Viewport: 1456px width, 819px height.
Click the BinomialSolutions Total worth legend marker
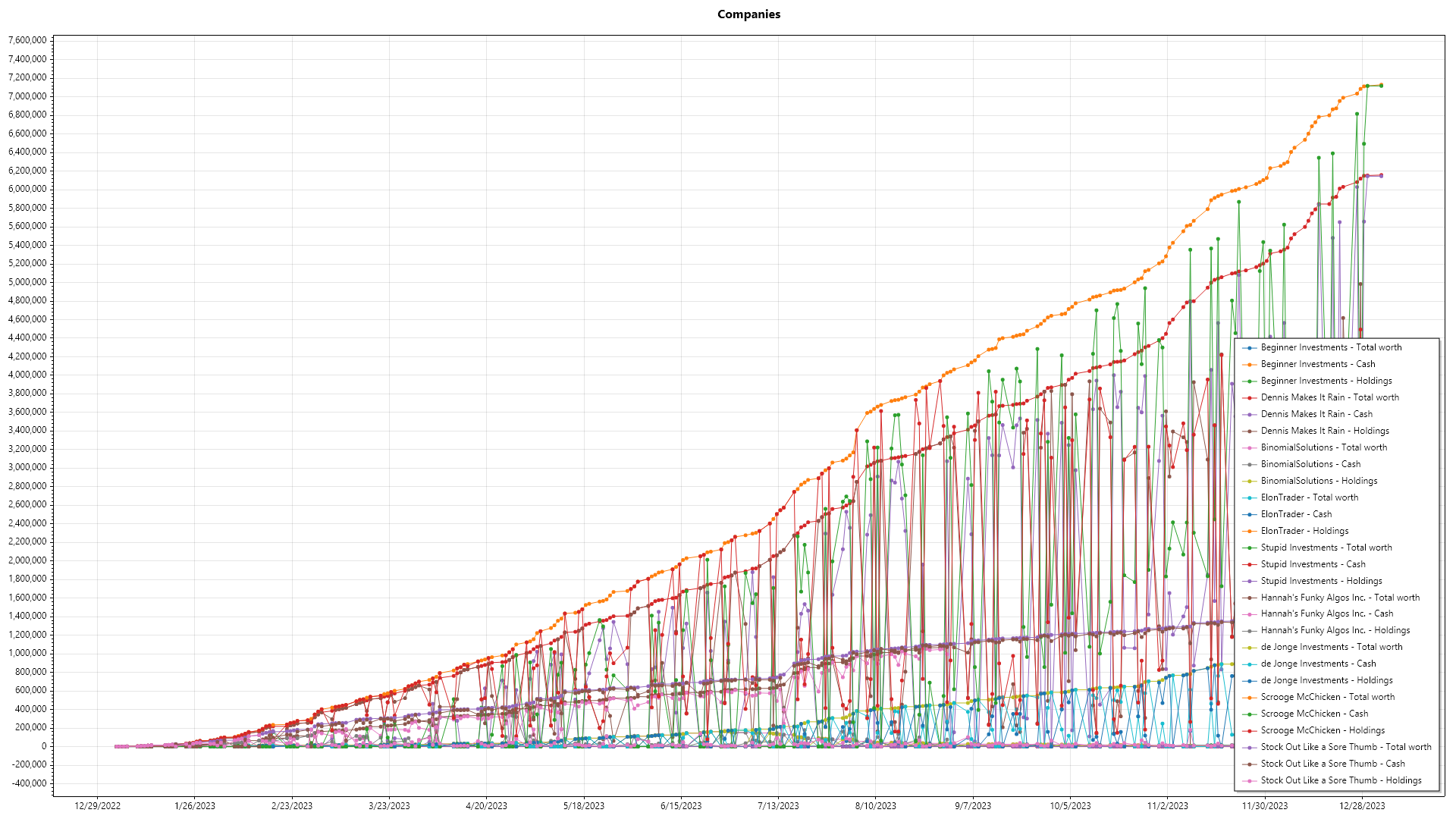coord(1250,448)
